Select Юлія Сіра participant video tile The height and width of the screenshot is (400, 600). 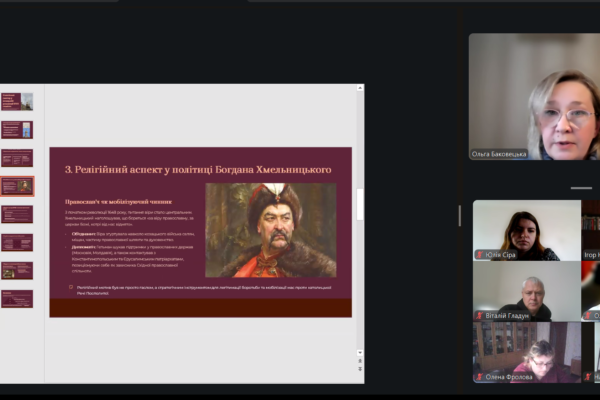526,228
